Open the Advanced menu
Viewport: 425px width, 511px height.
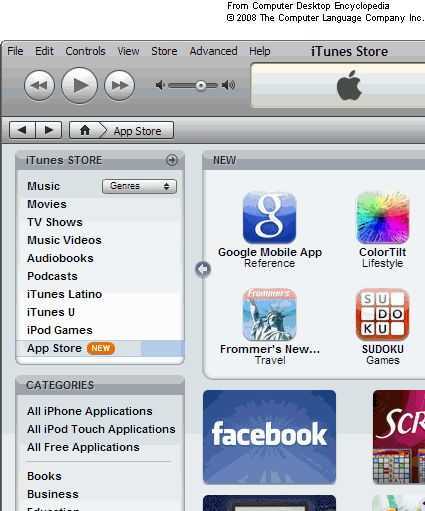[214, 51]
